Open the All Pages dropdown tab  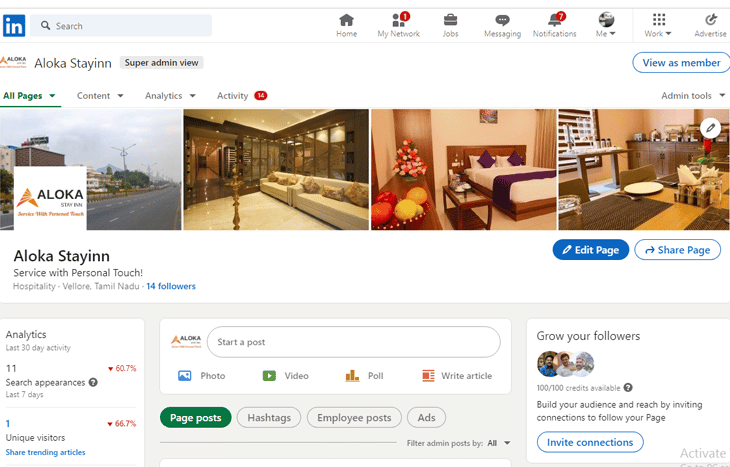(x=29, y=96)
